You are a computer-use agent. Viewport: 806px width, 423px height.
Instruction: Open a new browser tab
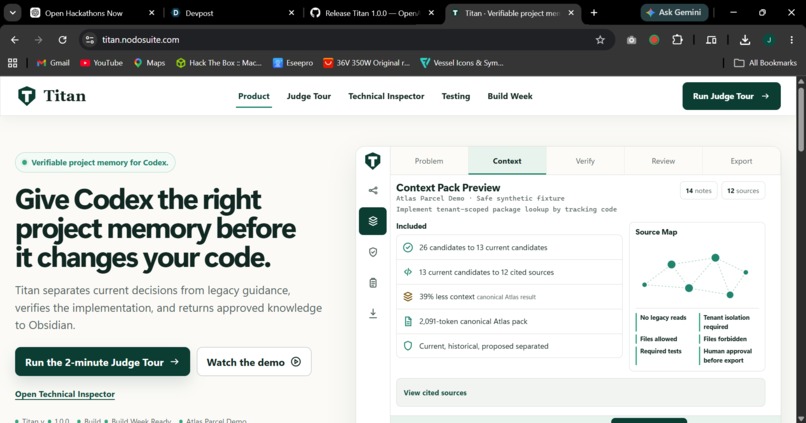pyautogui.click(x=594, y=13)
